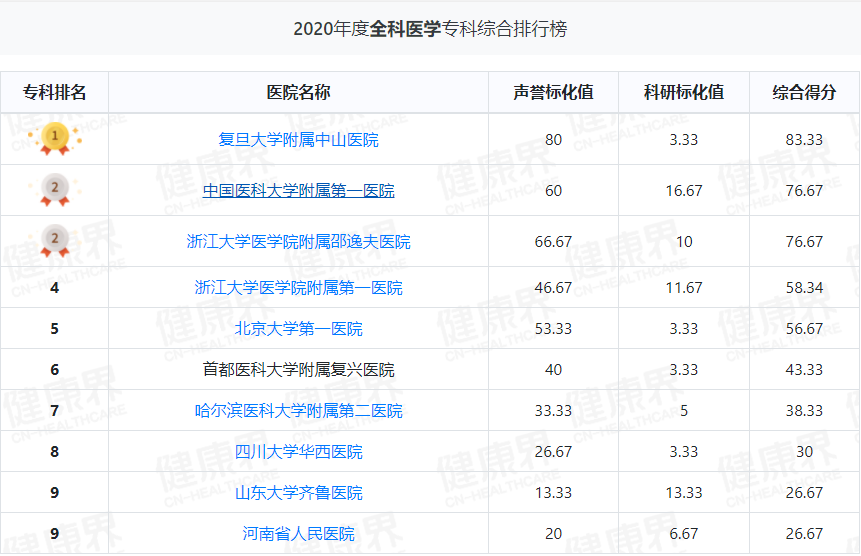The image size is (861, 556).
Task: Click reputation value 40 for 复兴医院
Action: [x=554, y=369]
